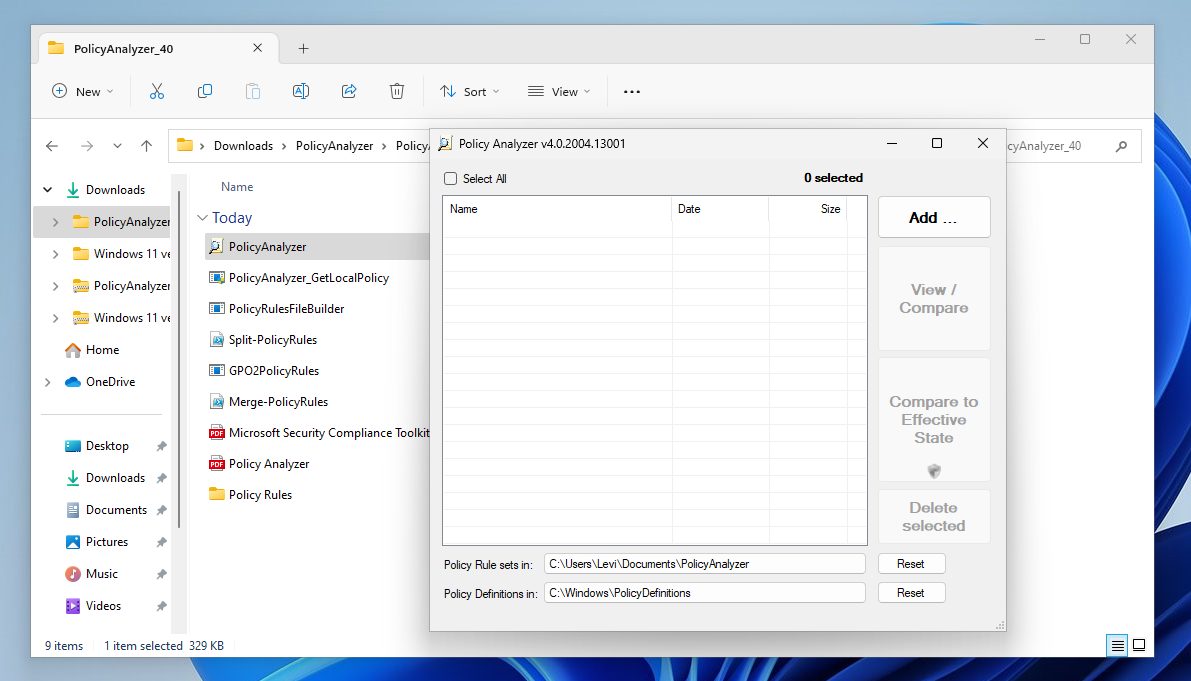Click the Share icon in Explorer toolbar

click(349, 91)
